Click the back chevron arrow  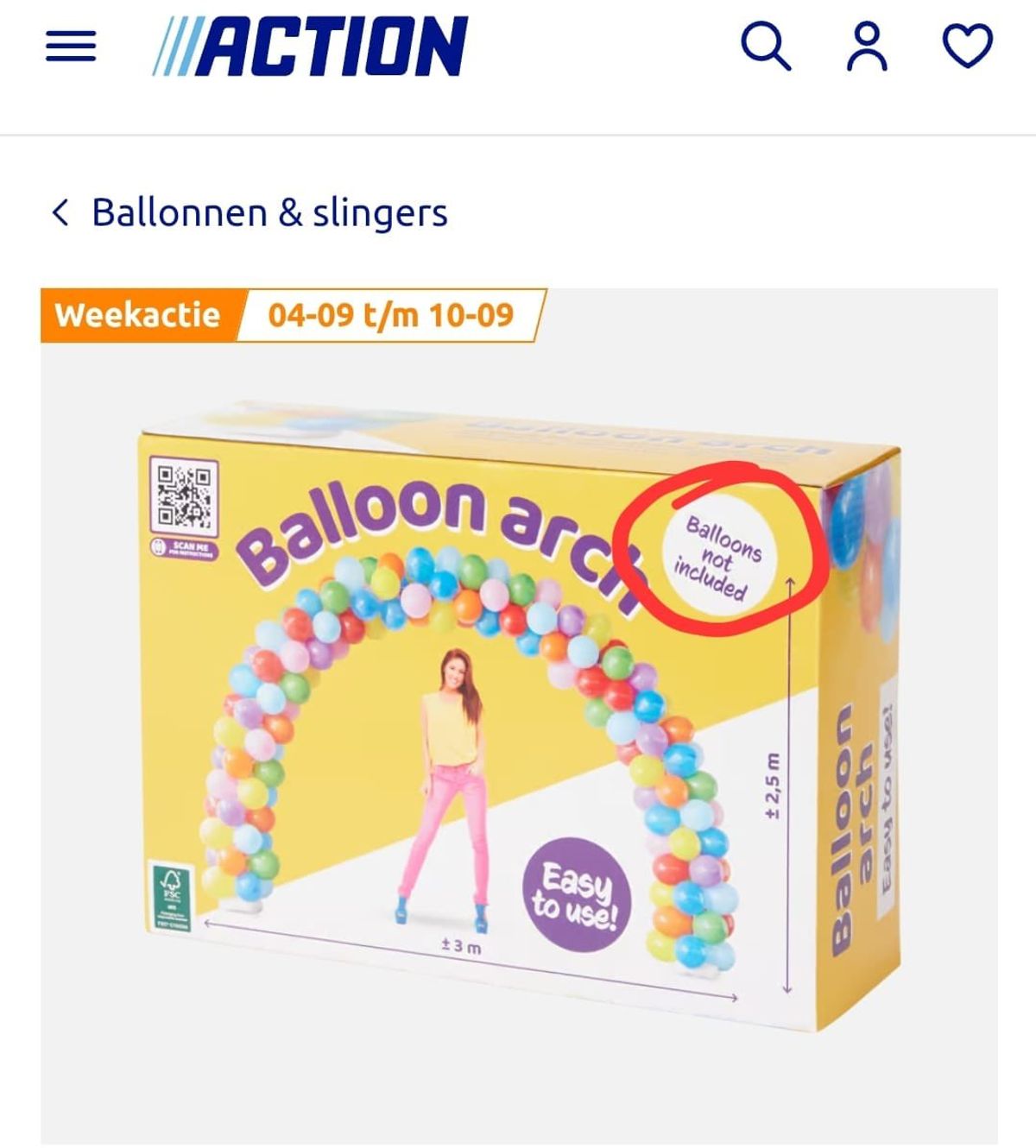pyautogui.click(x=60, y=212)
